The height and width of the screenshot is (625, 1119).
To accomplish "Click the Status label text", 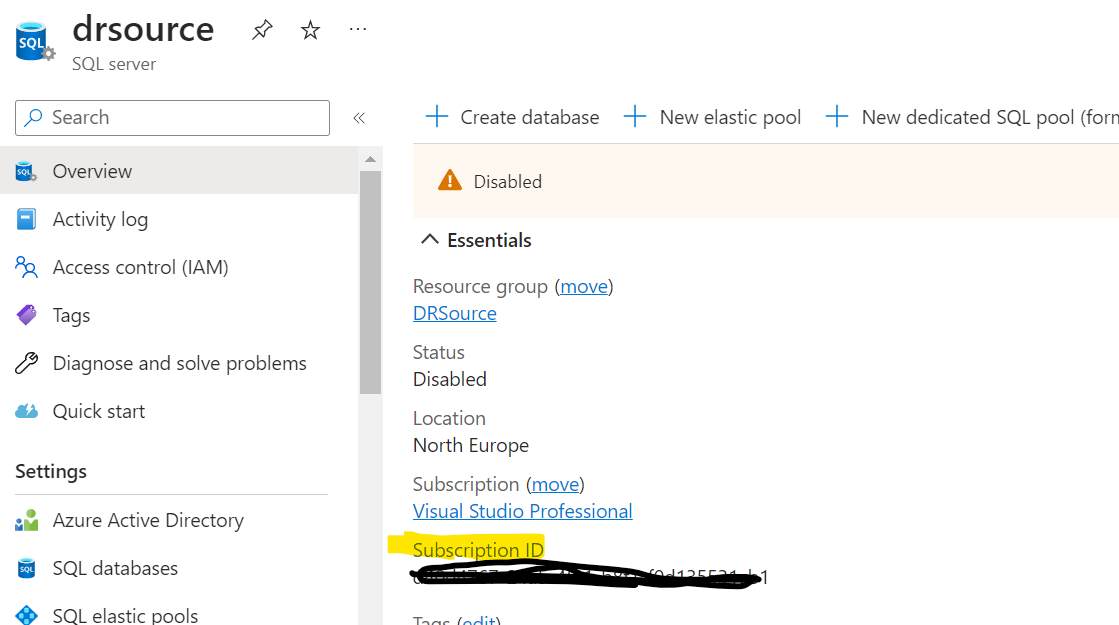I will 438,352.
